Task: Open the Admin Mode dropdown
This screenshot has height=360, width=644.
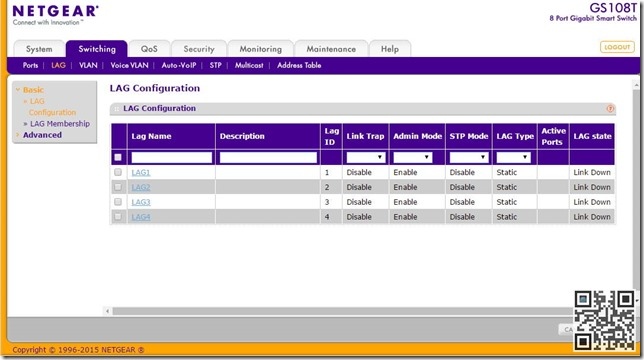Action: [x=413, y=157]
